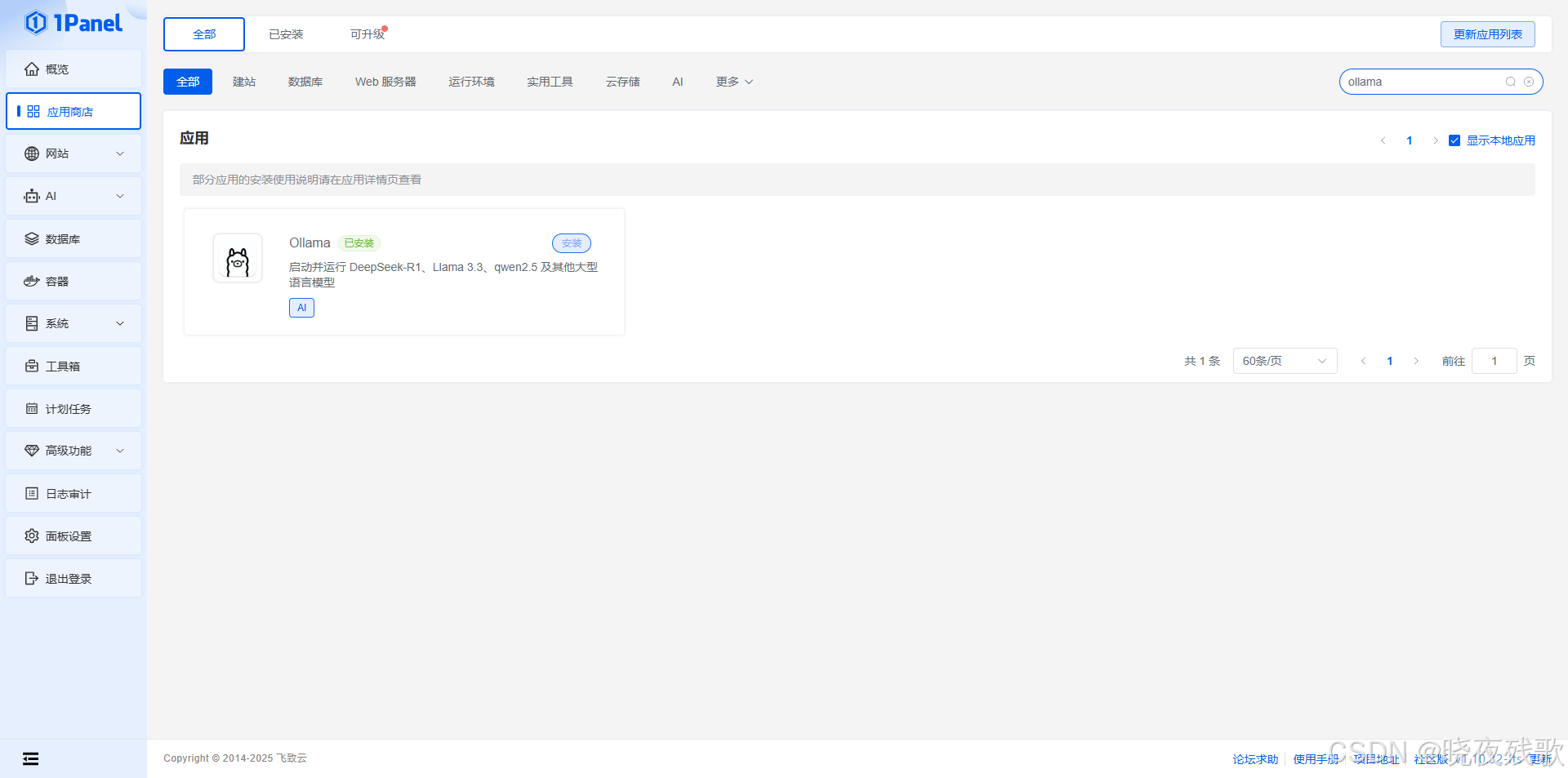Screen dimensions: 1568x778
Task: Open the 工具箱 toolbox icon
Action: (x=32, y=366)
